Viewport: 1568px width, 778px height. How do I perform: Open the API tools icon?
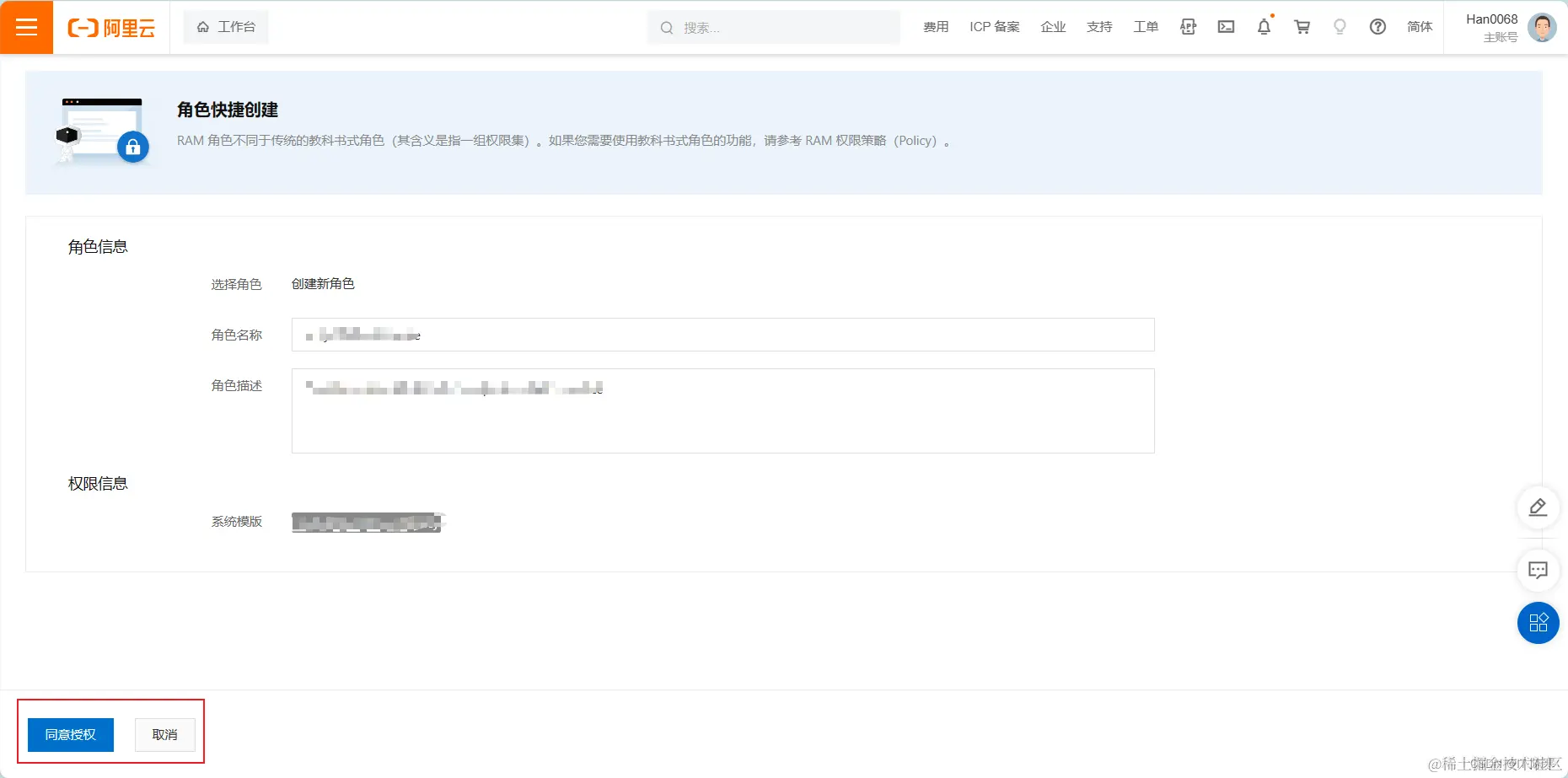point(1189,27)
